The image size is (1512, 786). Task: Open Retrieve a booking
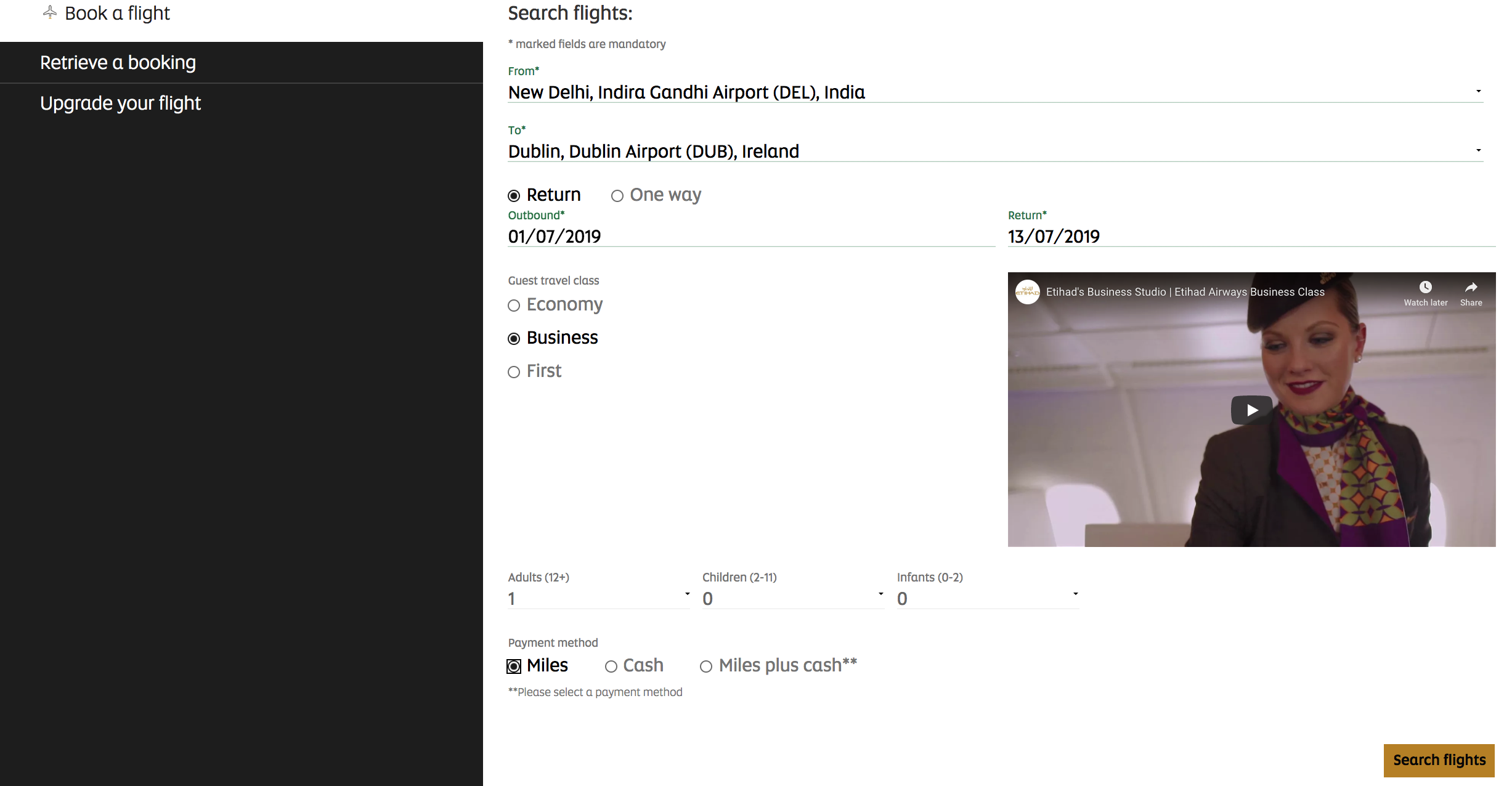coord(118,62)
